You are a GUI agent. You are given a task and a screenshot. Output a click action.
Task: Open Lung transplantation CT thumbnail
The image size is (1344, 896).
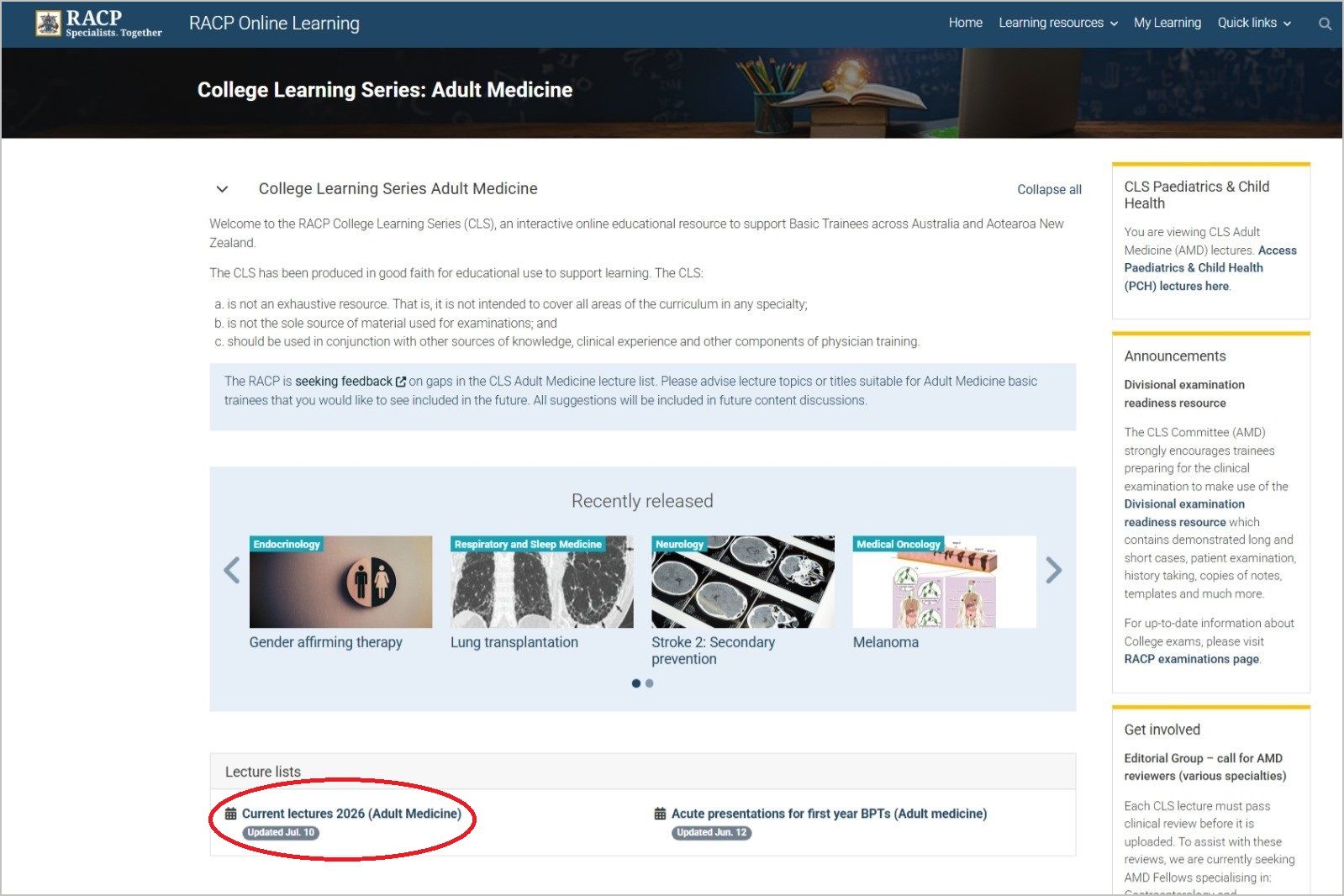pos(542,582)
